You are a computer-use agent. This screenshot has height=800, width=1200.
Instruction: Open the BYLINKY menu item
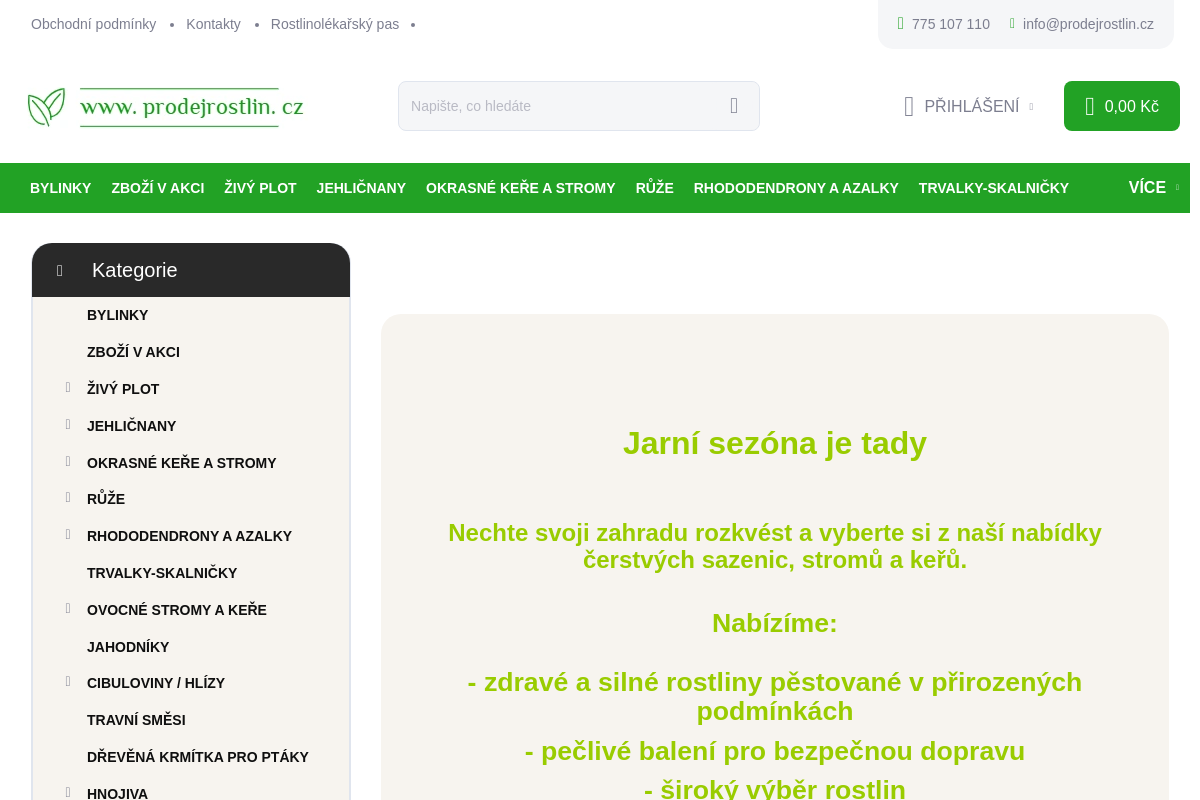(x=61, y=188)
